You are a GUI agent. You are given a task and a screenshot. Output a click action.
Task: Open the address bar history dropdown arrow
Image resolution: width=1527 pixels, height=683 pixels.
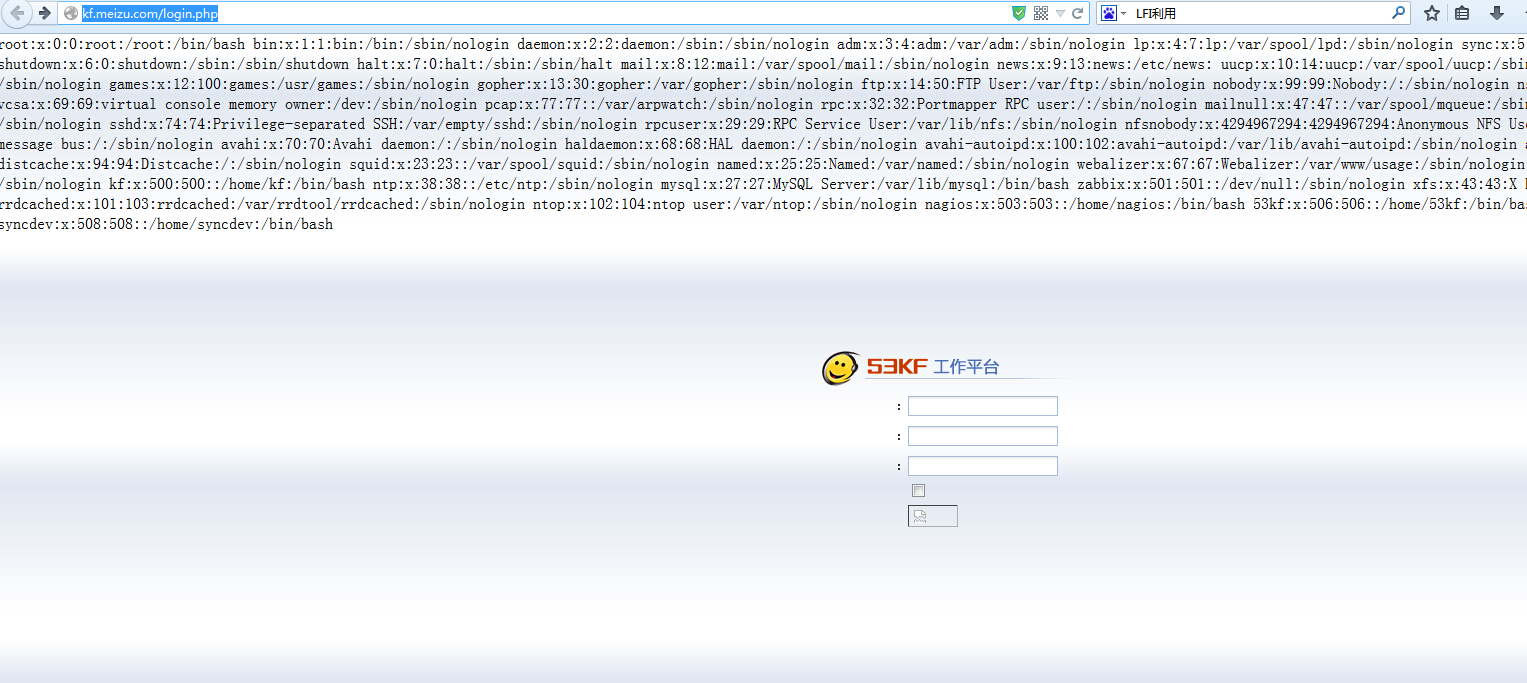(1060, 13)
